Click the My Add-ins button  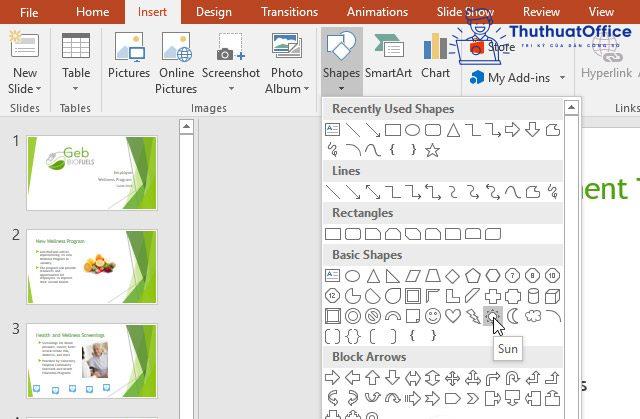tap(510, 78)
